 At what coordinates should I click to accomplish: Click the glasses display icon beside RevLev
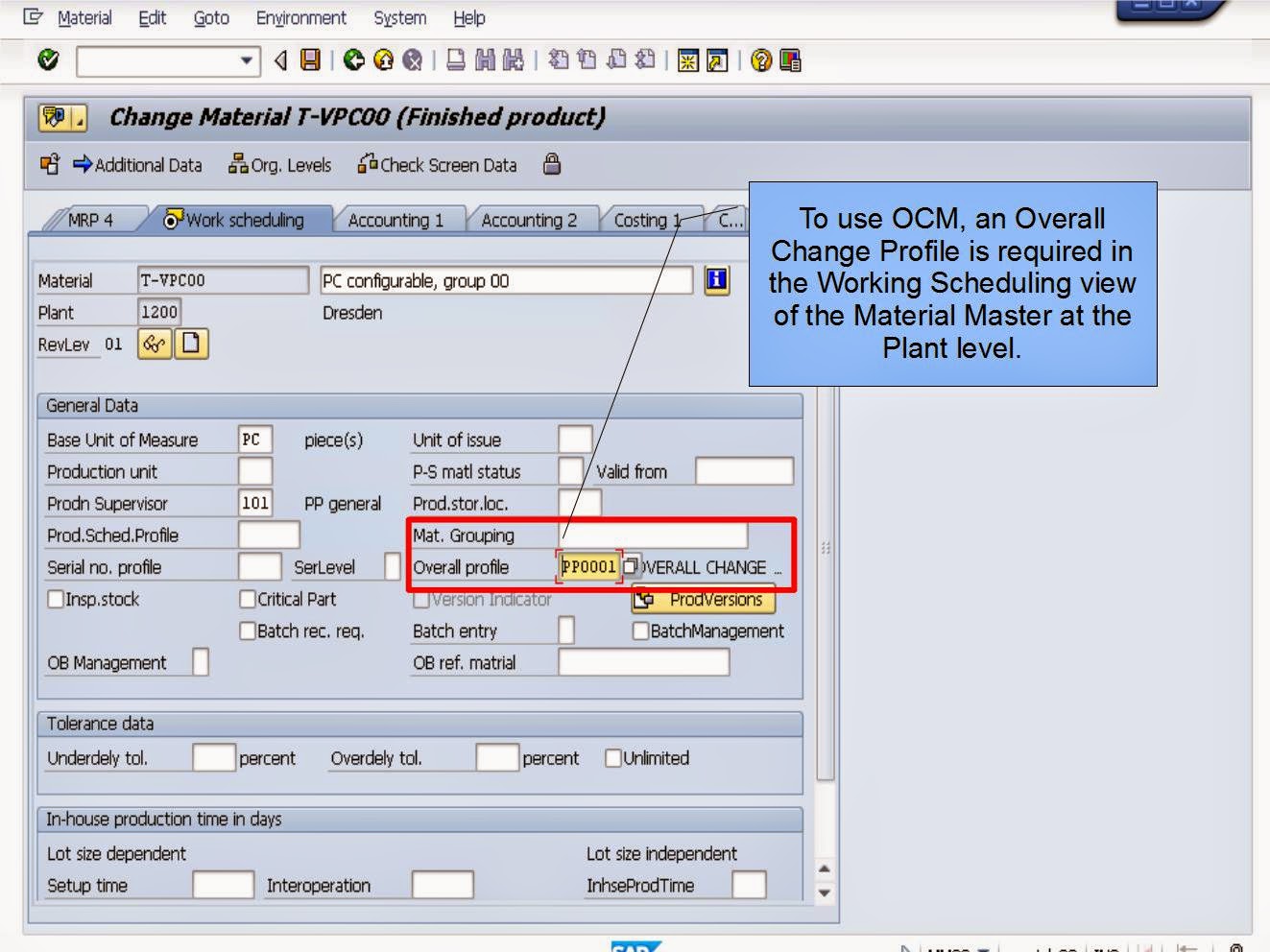(x=156, y=344)
